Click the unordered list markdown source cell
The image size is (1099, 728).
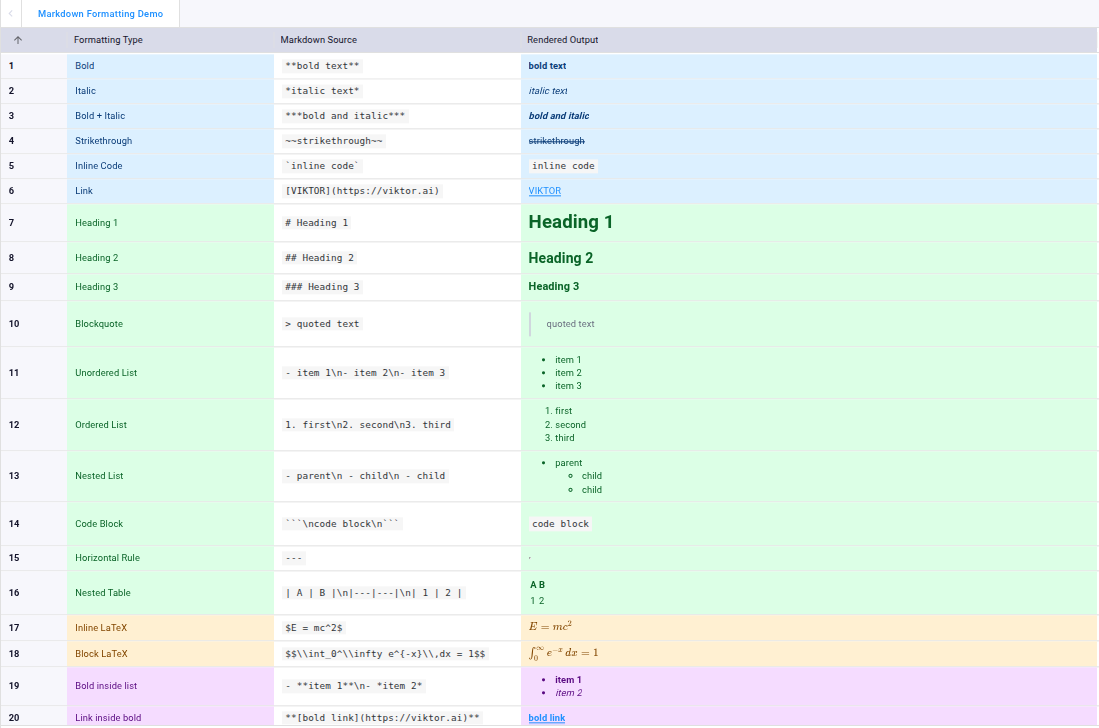click(x=397, y=373)
